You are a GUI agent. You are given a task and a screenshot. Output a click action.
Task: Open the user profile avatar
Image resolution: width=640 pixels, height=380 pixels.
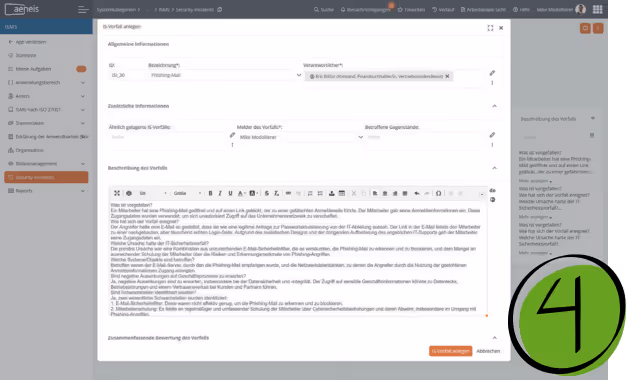point(580,9)
